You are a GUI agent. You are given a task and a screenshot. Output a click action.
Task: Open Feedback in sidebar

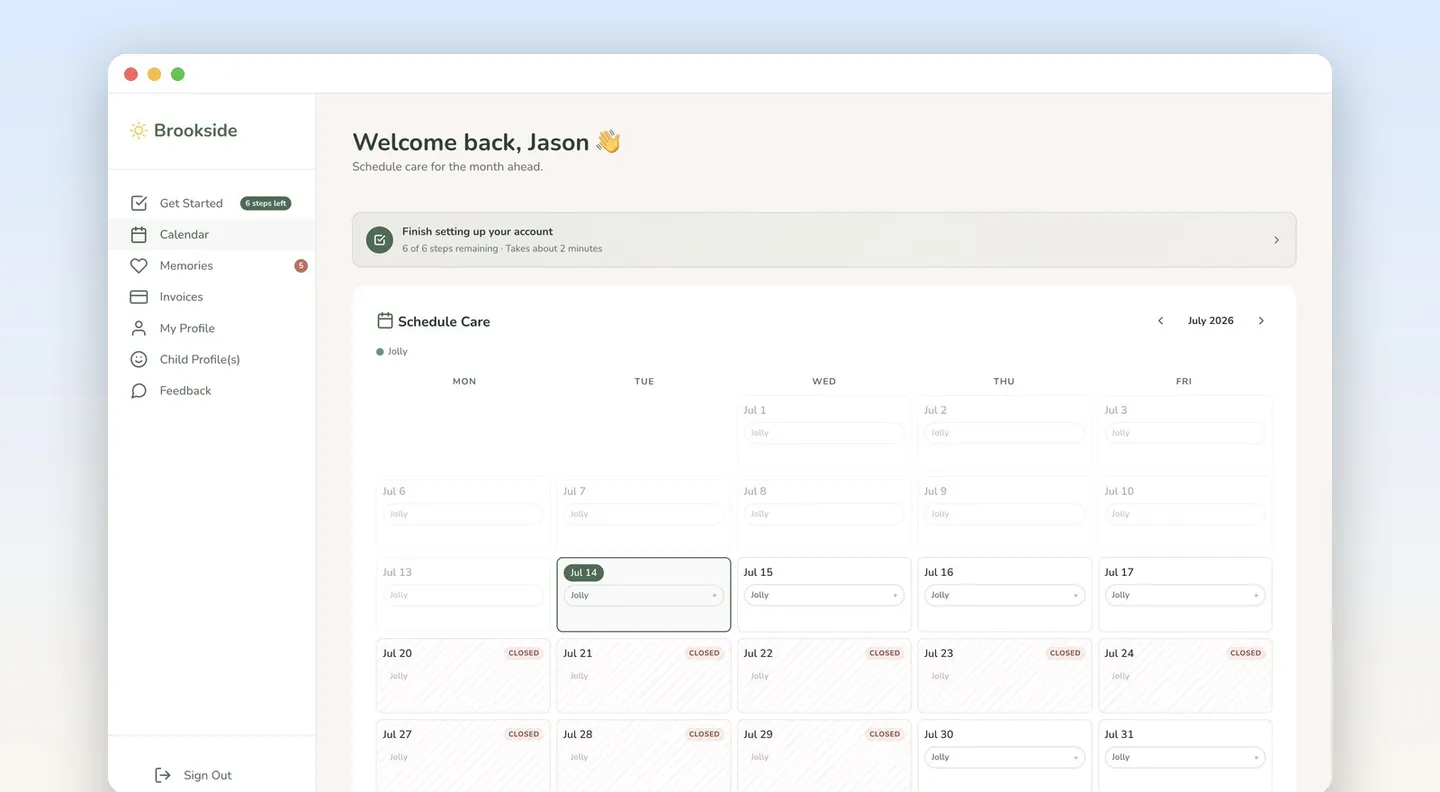tap(211, 391)
